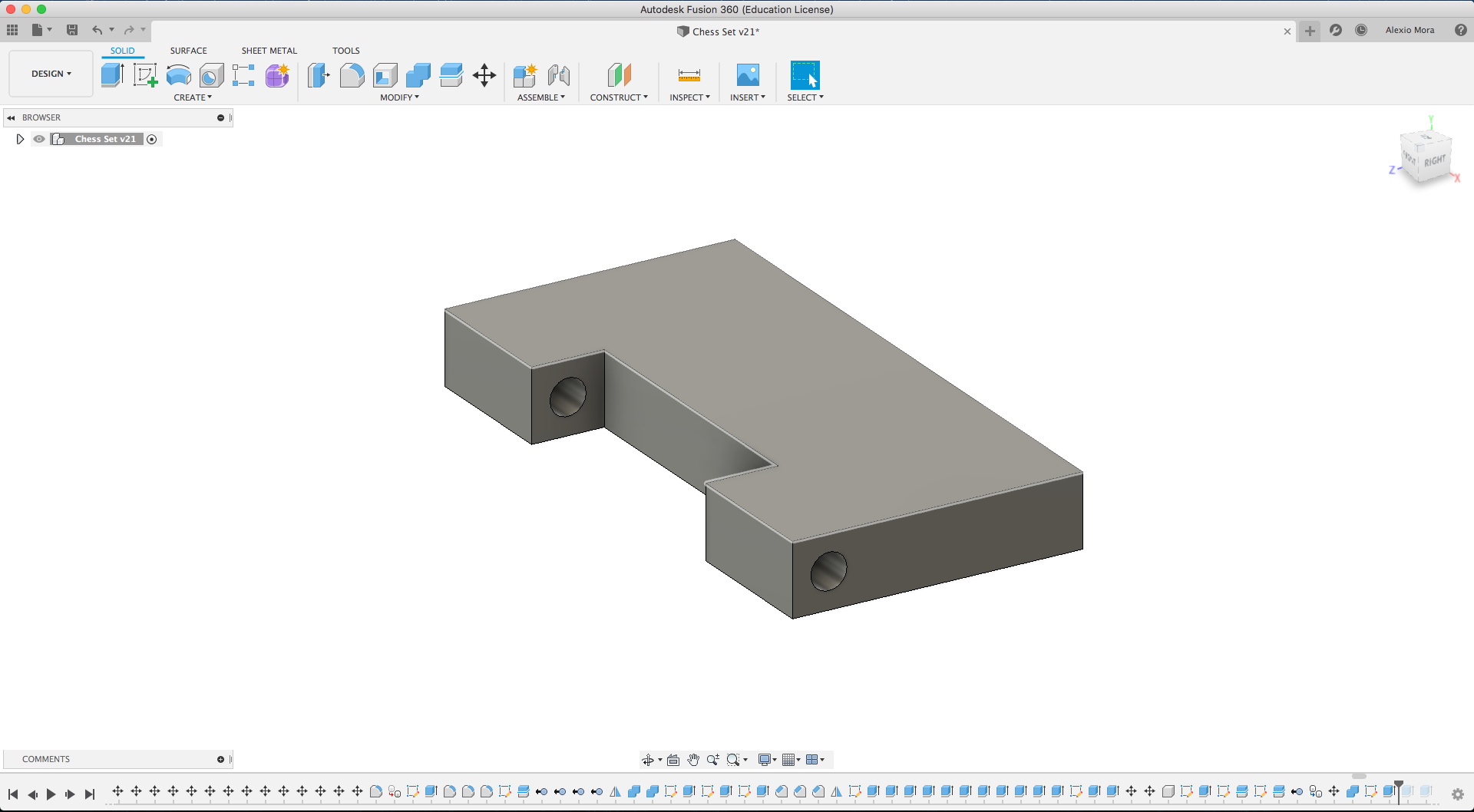Expand the SELECT dropdown
1474x812 pixels.
pos(805,97)
